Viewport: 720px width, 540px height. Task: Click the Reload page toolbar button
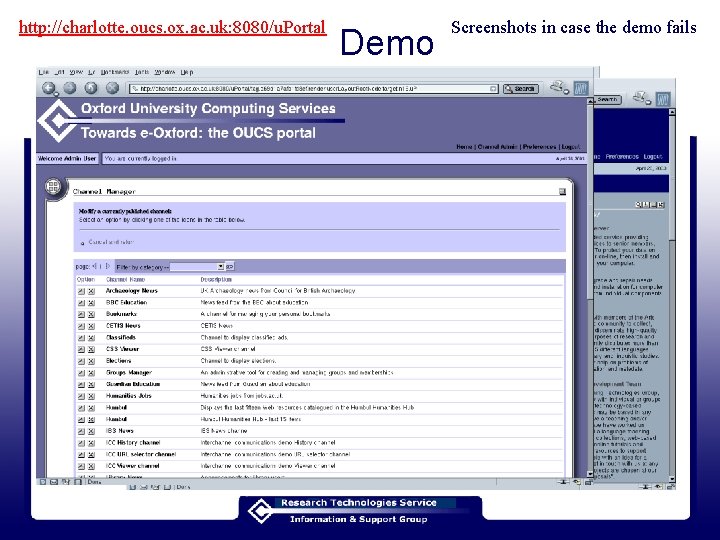coord(91,88)
